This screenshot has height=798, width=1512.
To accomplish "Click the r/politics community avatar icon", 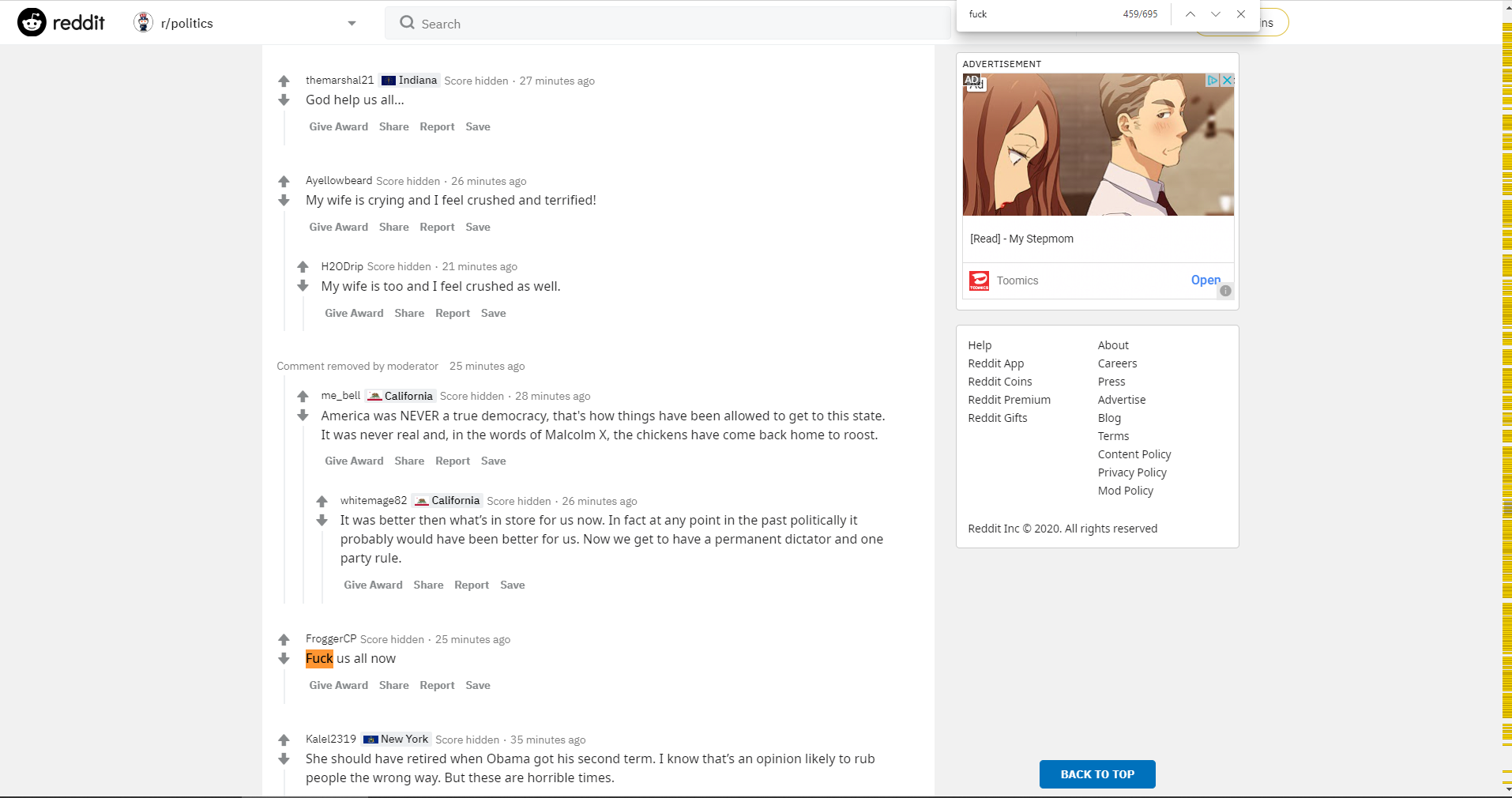I will click(143, 23).
